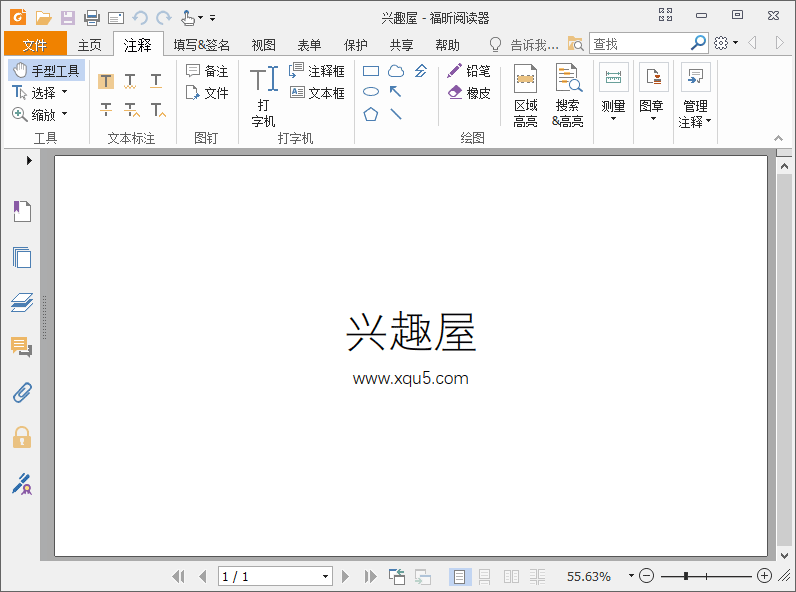
Task: Open the Measure dropdown
Action: click(x=613, y=92)
